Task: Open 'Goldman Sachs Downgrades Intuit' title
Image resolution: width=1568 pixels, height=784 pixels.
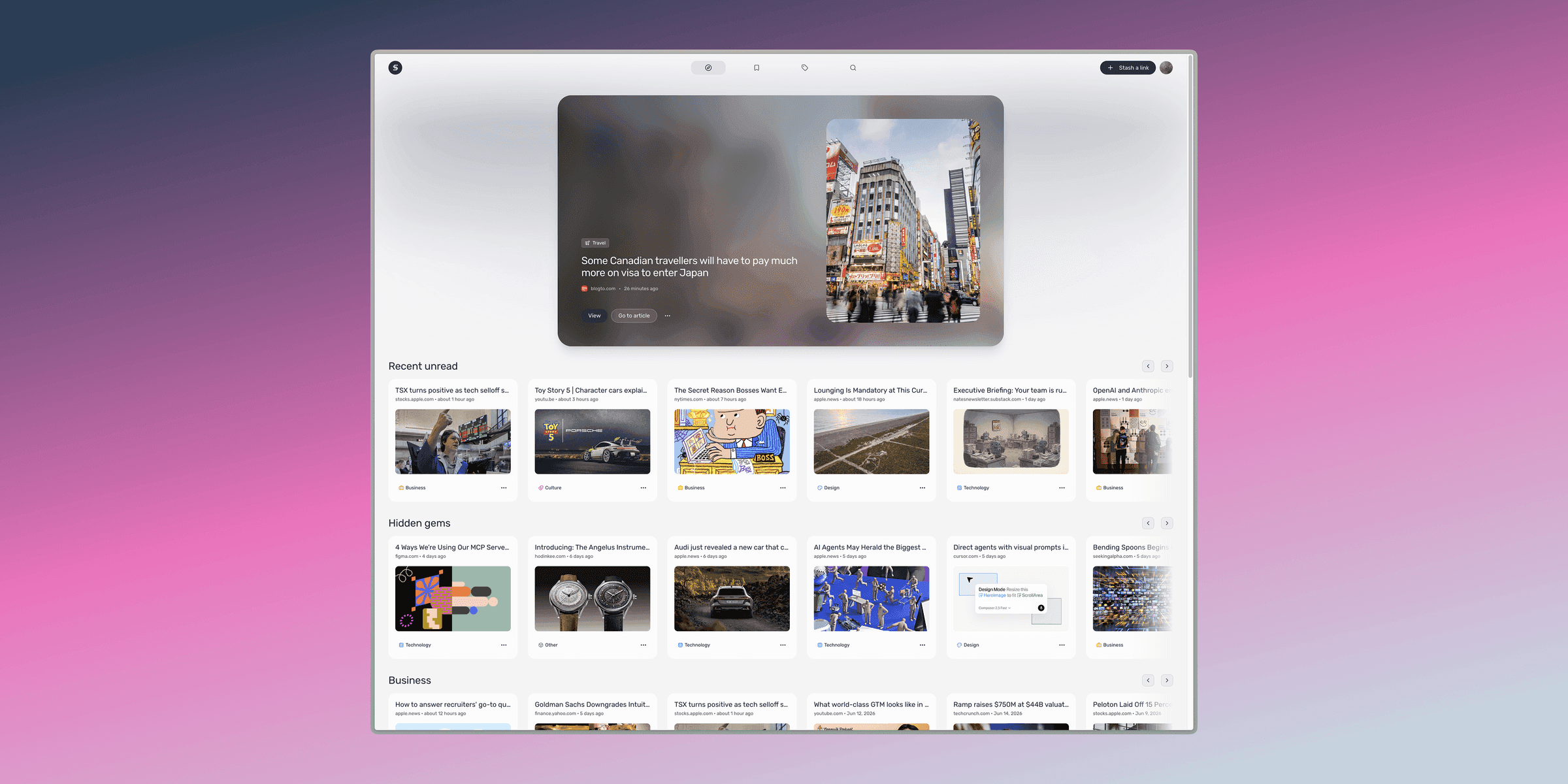Action: coord(592,704)
